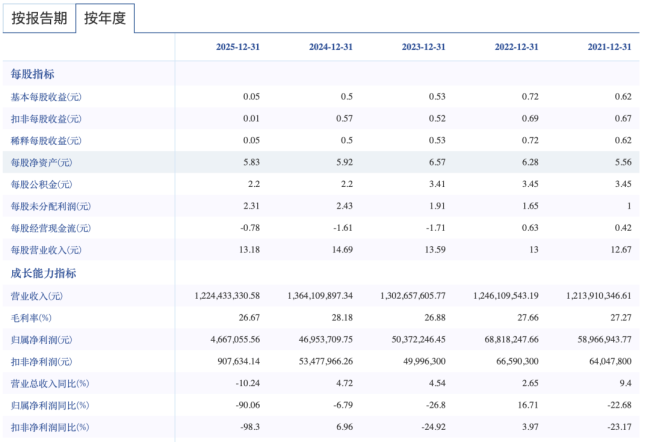Click the 2.31 undistributed profit cell
Viewport: 650px width, 442px height.
click(252, 206)
